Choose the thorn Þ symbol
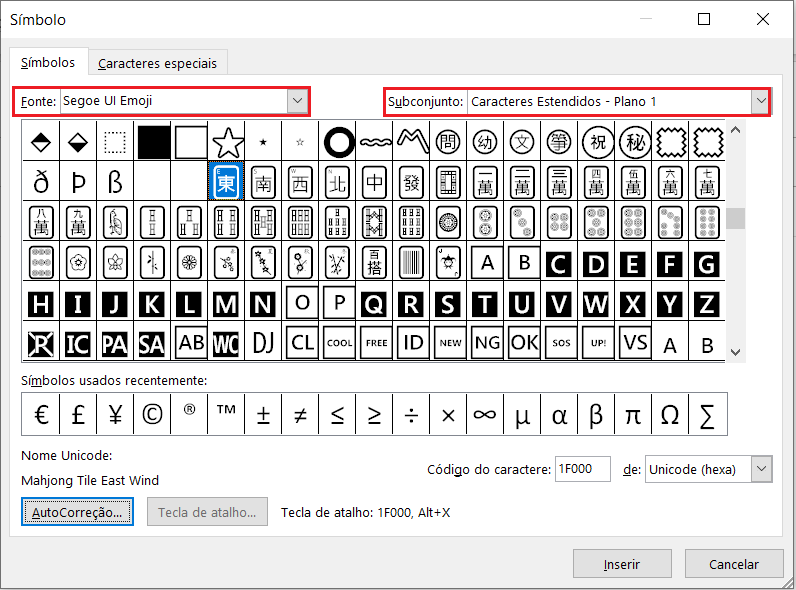The height and width of the screenshot is (590, 796). (x=78, y=181)
